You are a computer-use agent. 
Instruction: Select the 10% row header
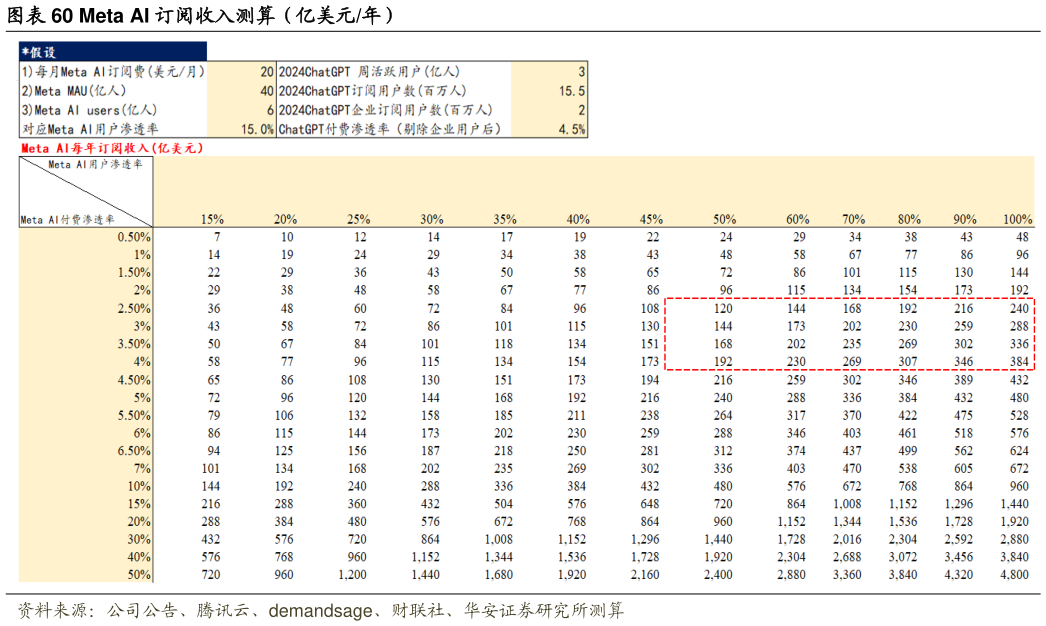click(x=139, y=486)
